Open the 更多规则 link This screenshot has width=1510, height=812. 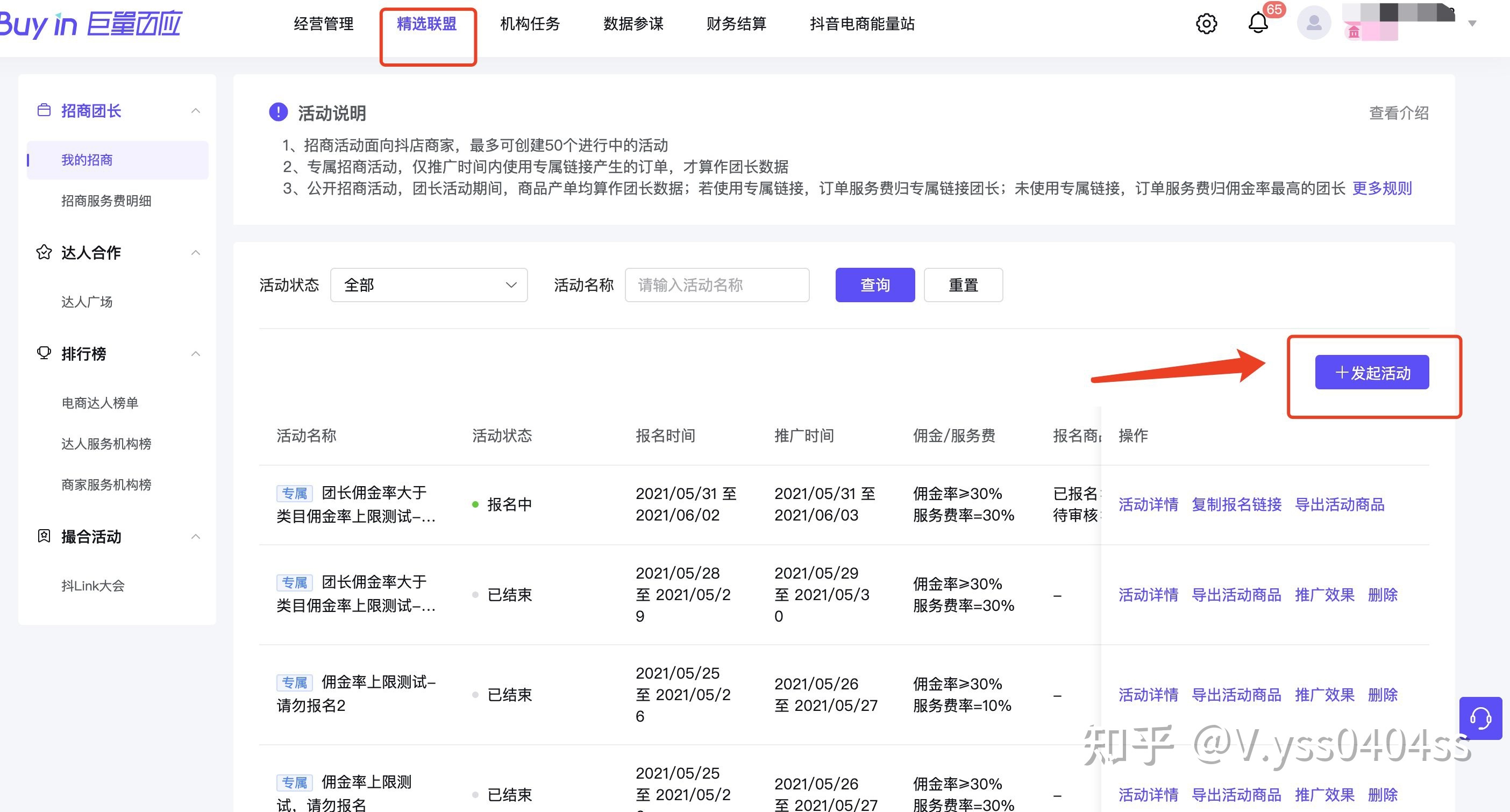[1381, 188]
